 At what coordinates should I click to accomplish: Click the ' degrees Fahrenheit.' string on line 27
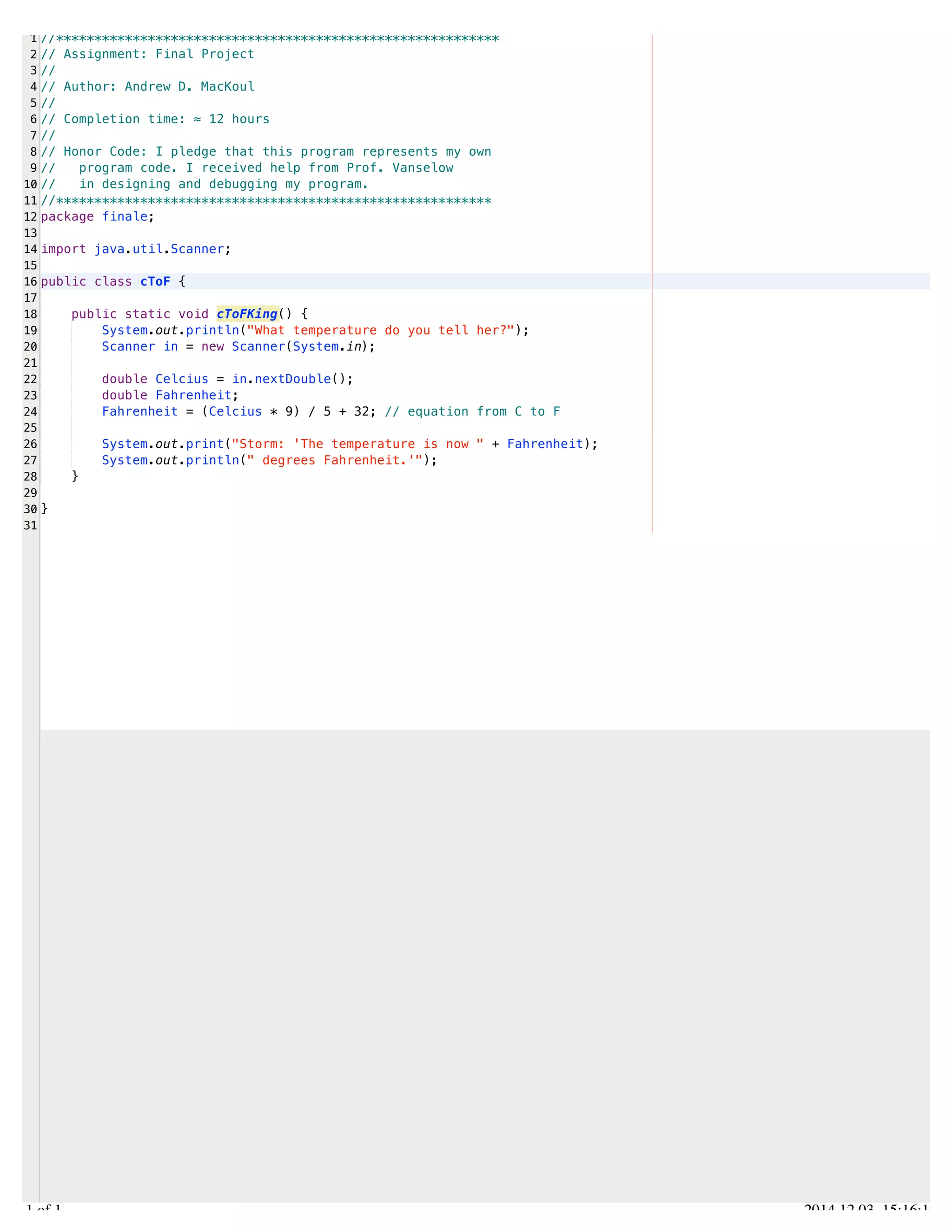(x=334, y=460)
